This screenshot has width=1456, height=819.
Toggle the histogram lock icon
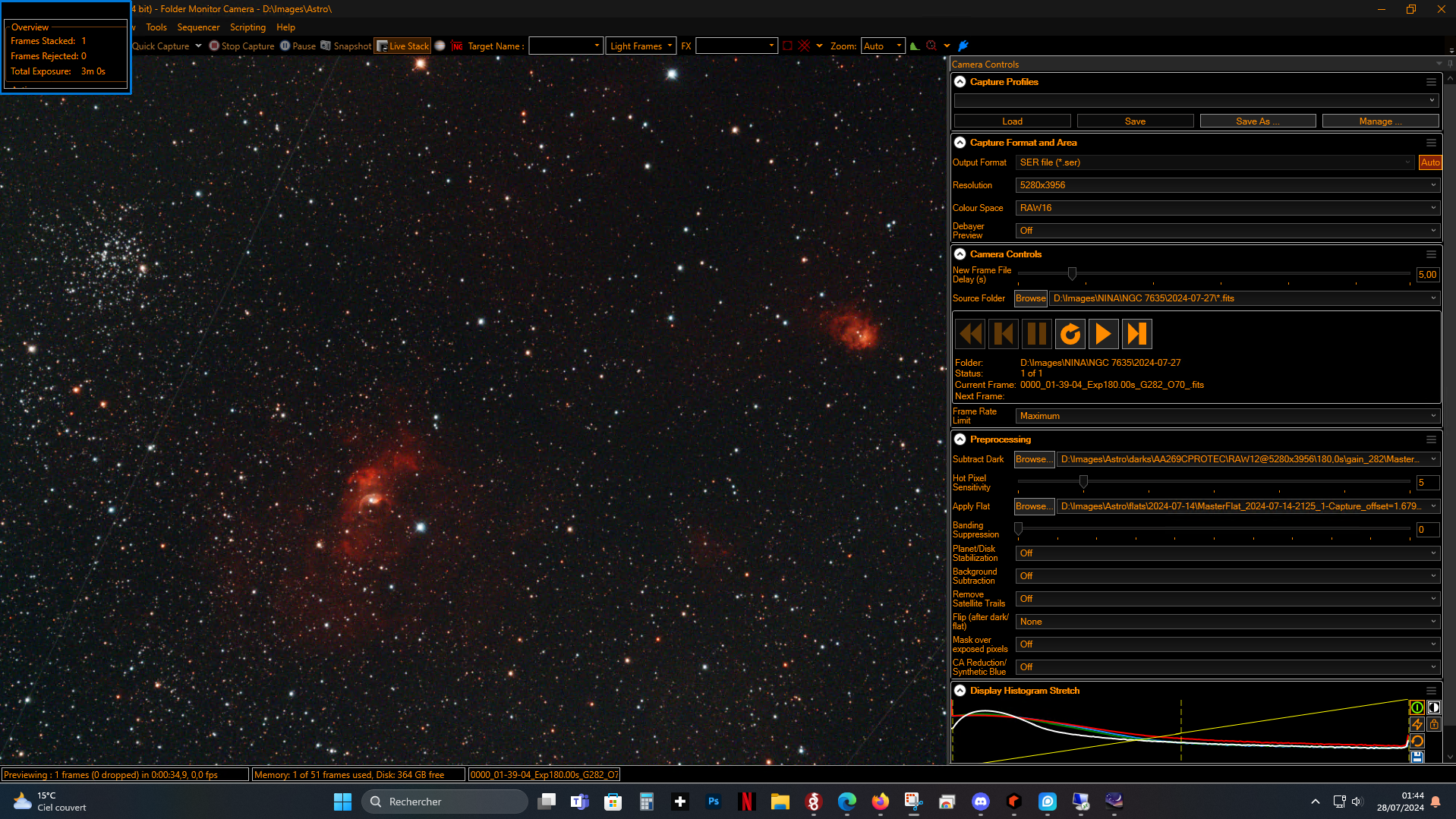click(x=1433, y=724)
